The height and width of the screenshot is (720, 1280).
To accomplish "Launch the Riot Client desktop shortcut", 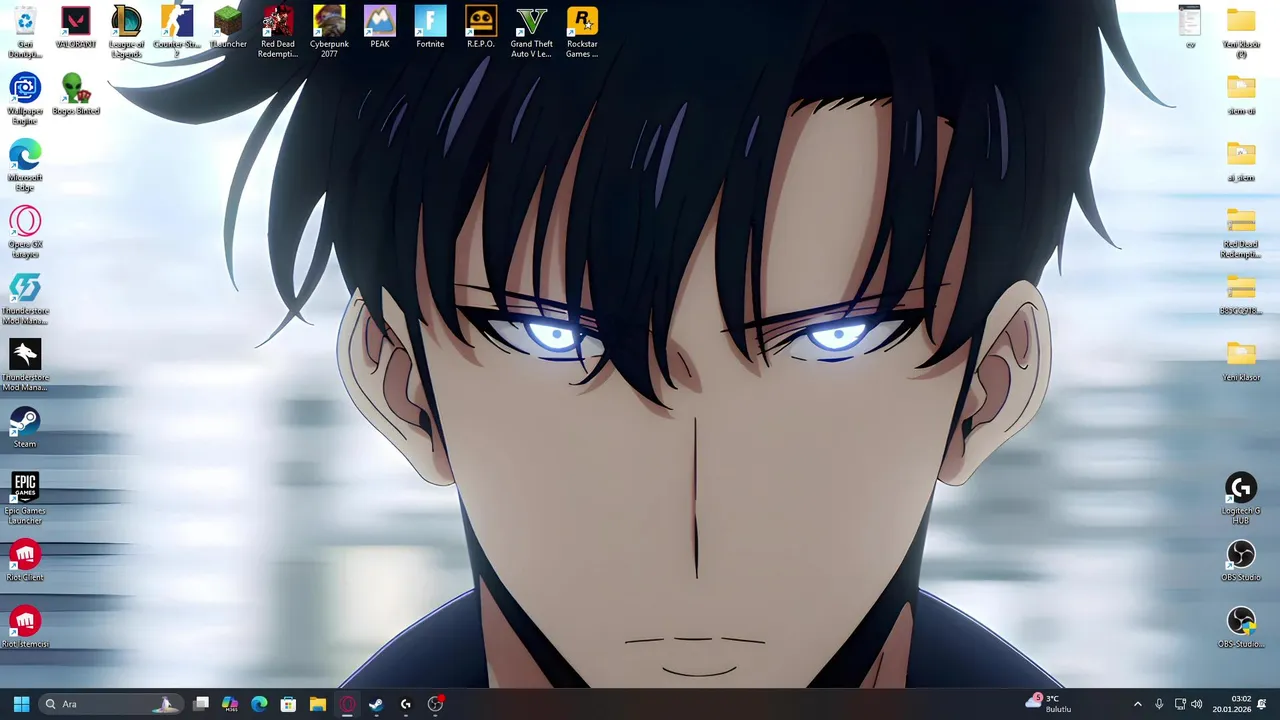I will click(x=25, y=560).
